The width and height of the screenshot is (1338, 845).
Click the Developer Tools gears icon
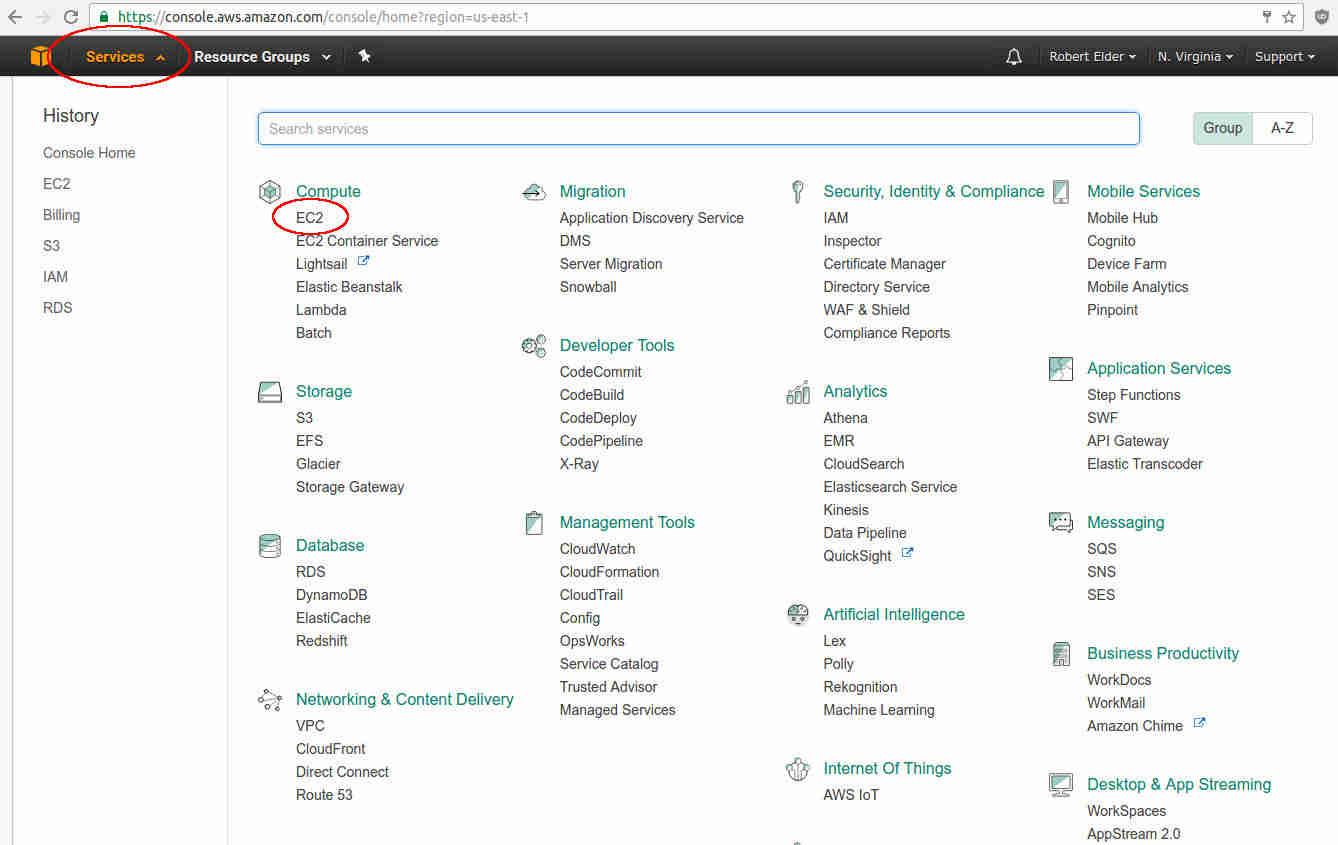(x=534, y=345)
